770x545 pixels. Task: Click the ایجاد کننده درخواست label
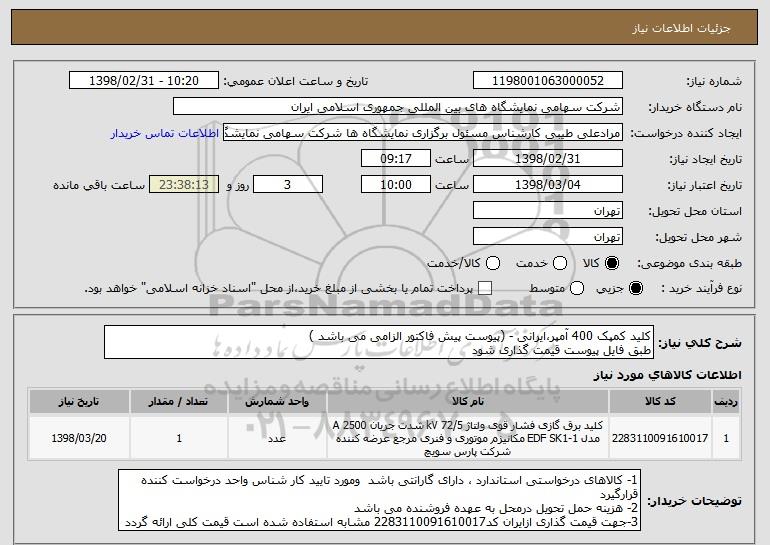tap(686, 133)
